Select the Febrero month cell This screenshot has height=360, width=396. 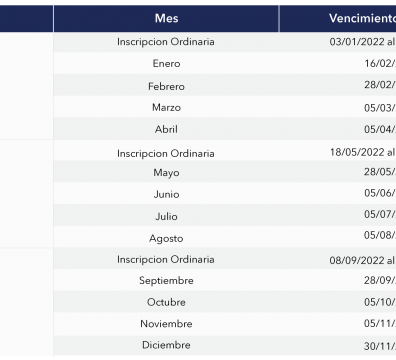[166, 86]
